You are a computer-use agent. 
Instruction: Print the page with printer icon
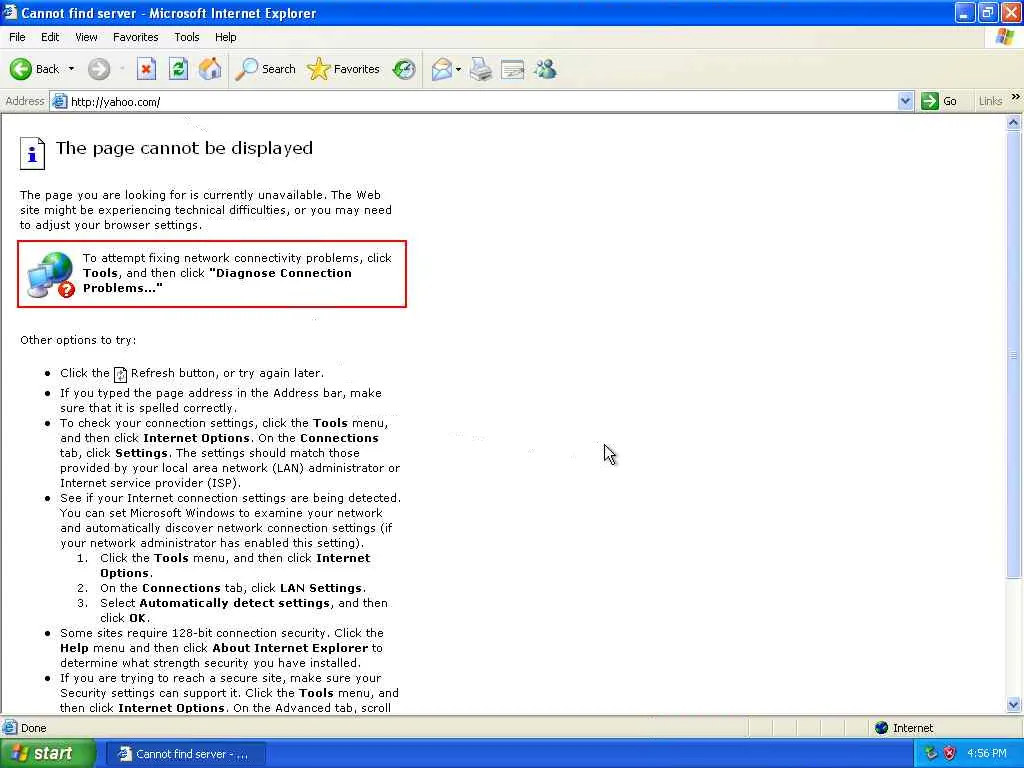[481, 69]
